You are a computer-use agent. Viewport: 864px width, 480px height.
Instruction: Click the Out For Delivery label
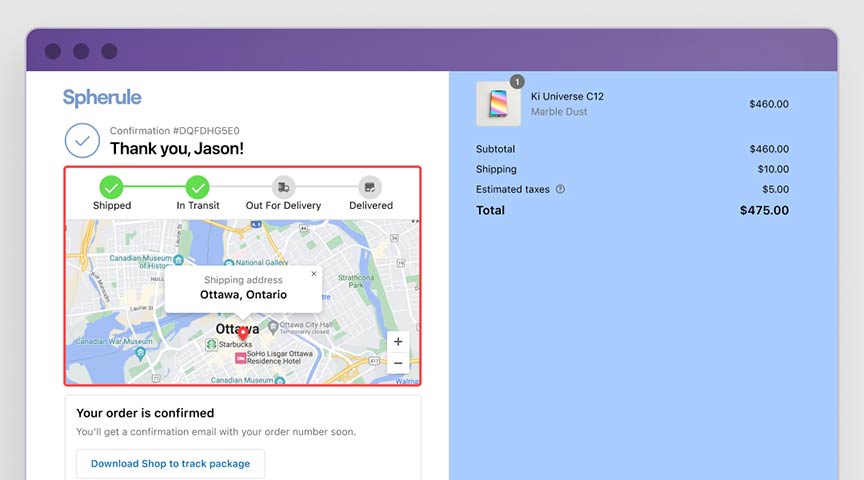283,206
